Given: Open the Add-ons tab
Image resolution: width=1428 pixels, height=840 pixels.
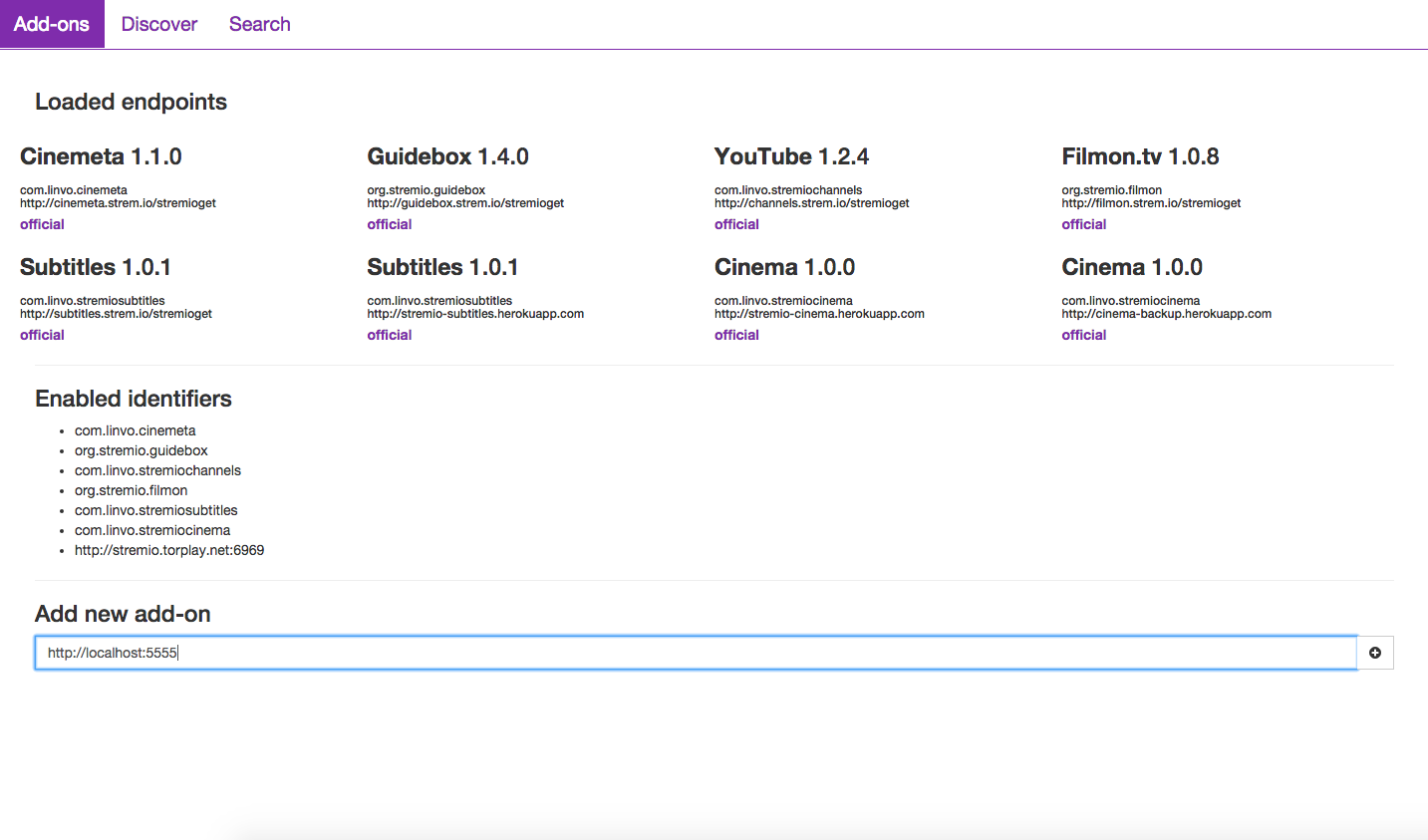Looking at the screenshot, I should 52,24.
